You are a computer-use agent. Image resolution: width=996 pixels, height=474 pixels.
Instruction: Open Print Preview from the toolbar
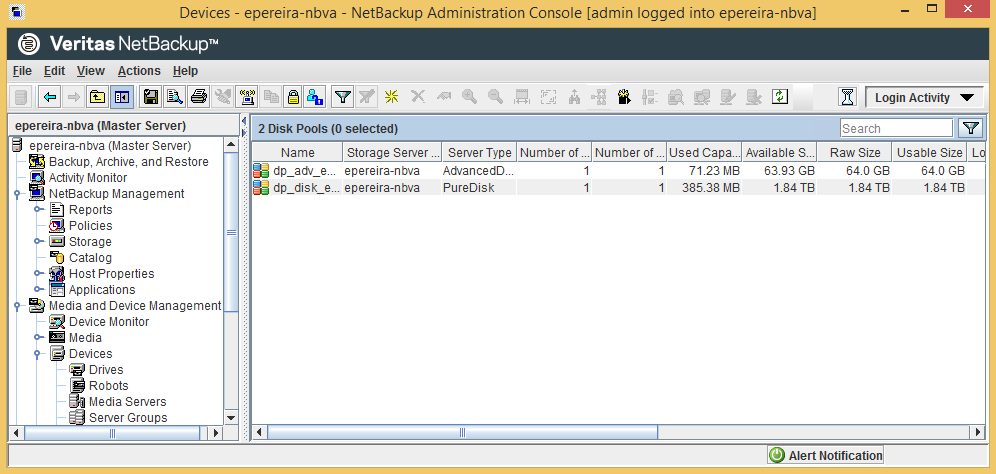tap(174, 97)
